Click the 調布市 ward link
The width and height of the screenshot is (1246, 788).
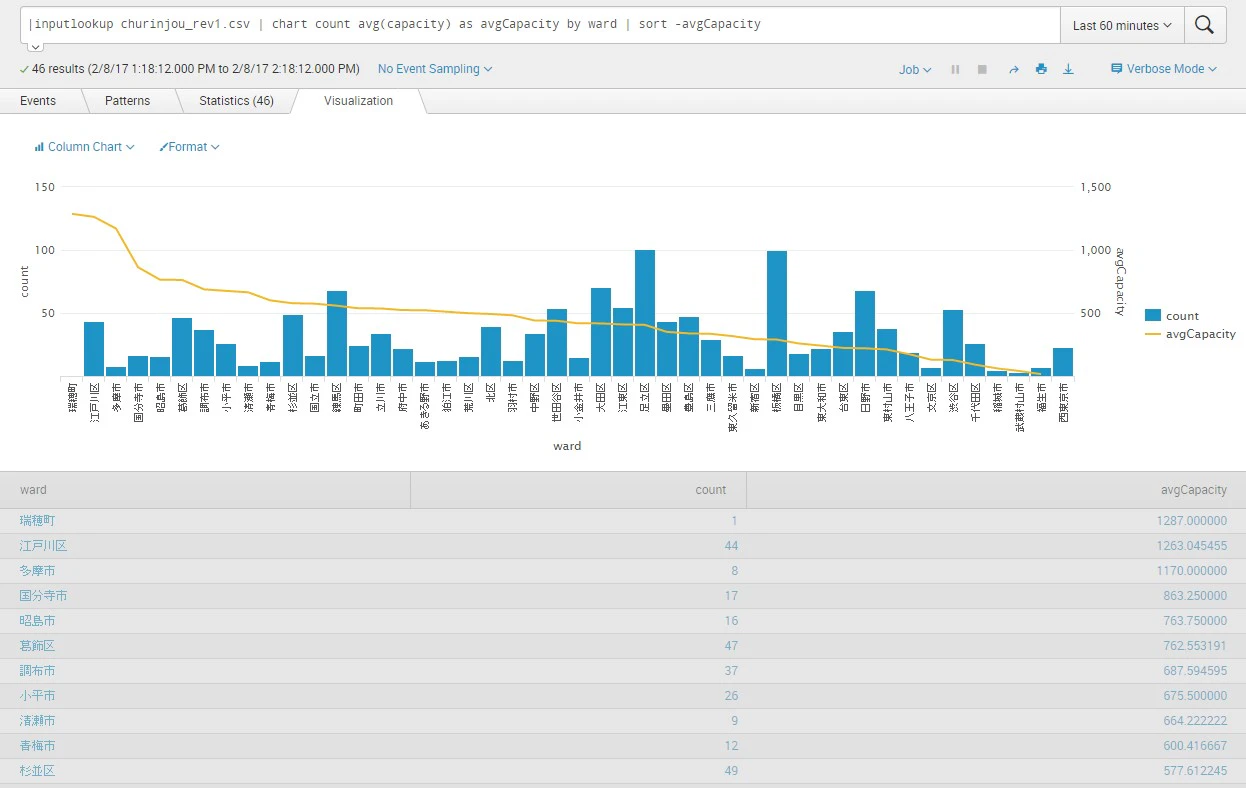point(38,671)
